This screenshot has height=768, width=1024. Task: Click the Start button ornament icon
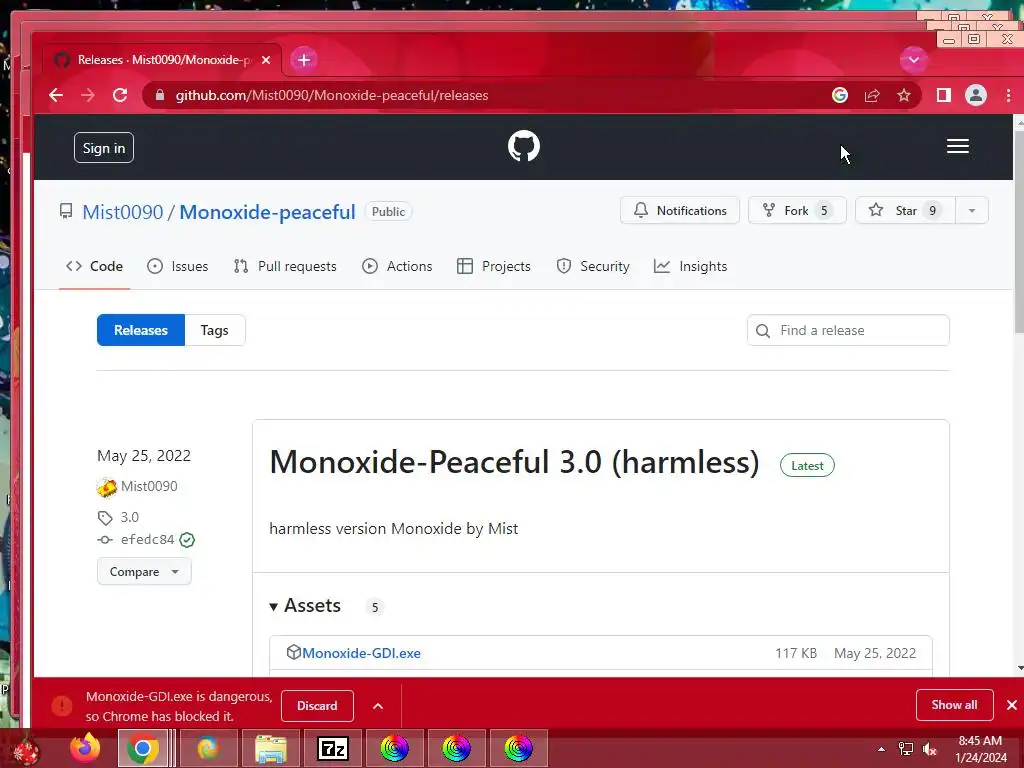coord(26,750)
